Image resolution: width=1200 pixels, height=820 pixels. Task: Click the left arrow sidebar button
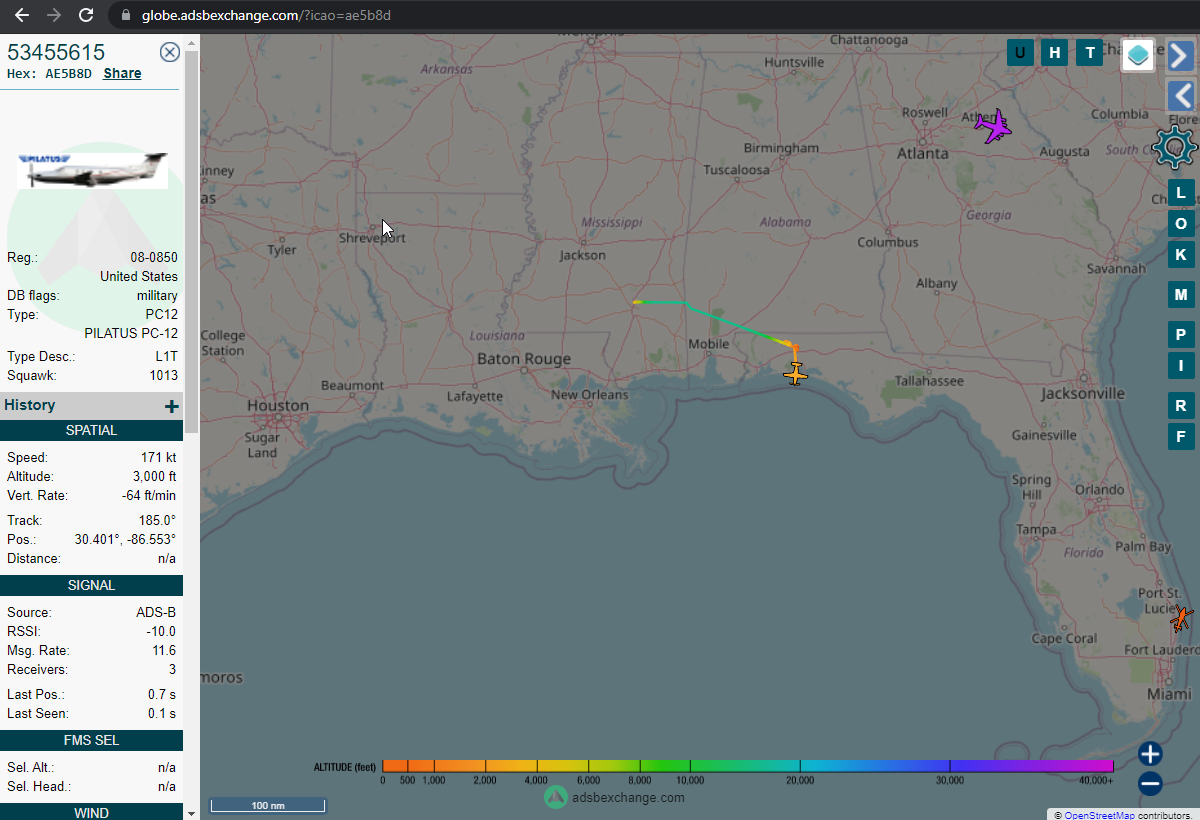tap(1181, 96)
